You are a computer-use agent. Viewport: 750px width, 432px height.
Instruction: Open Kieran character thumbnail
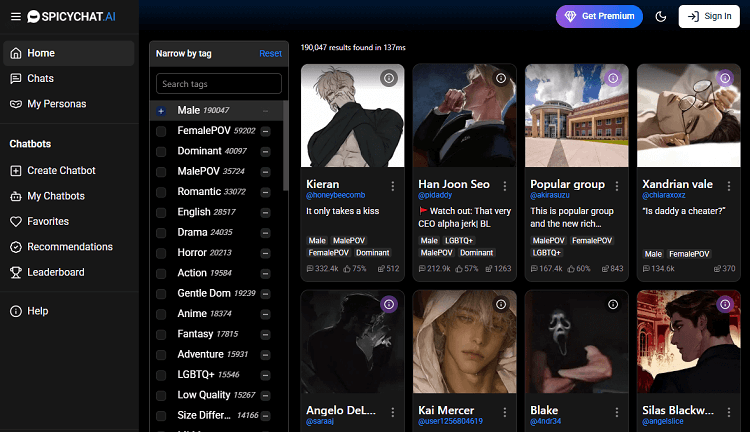(353, 116)
